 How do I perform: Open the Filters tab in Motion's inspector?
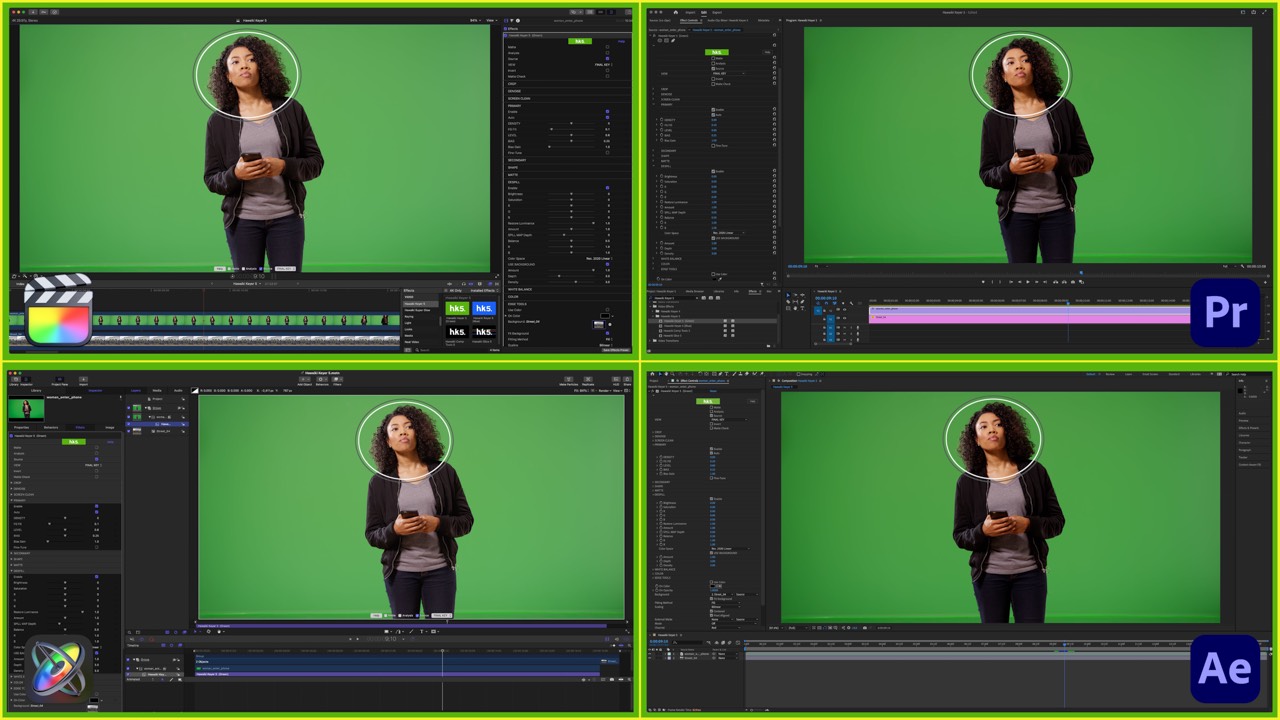[80, 427]
